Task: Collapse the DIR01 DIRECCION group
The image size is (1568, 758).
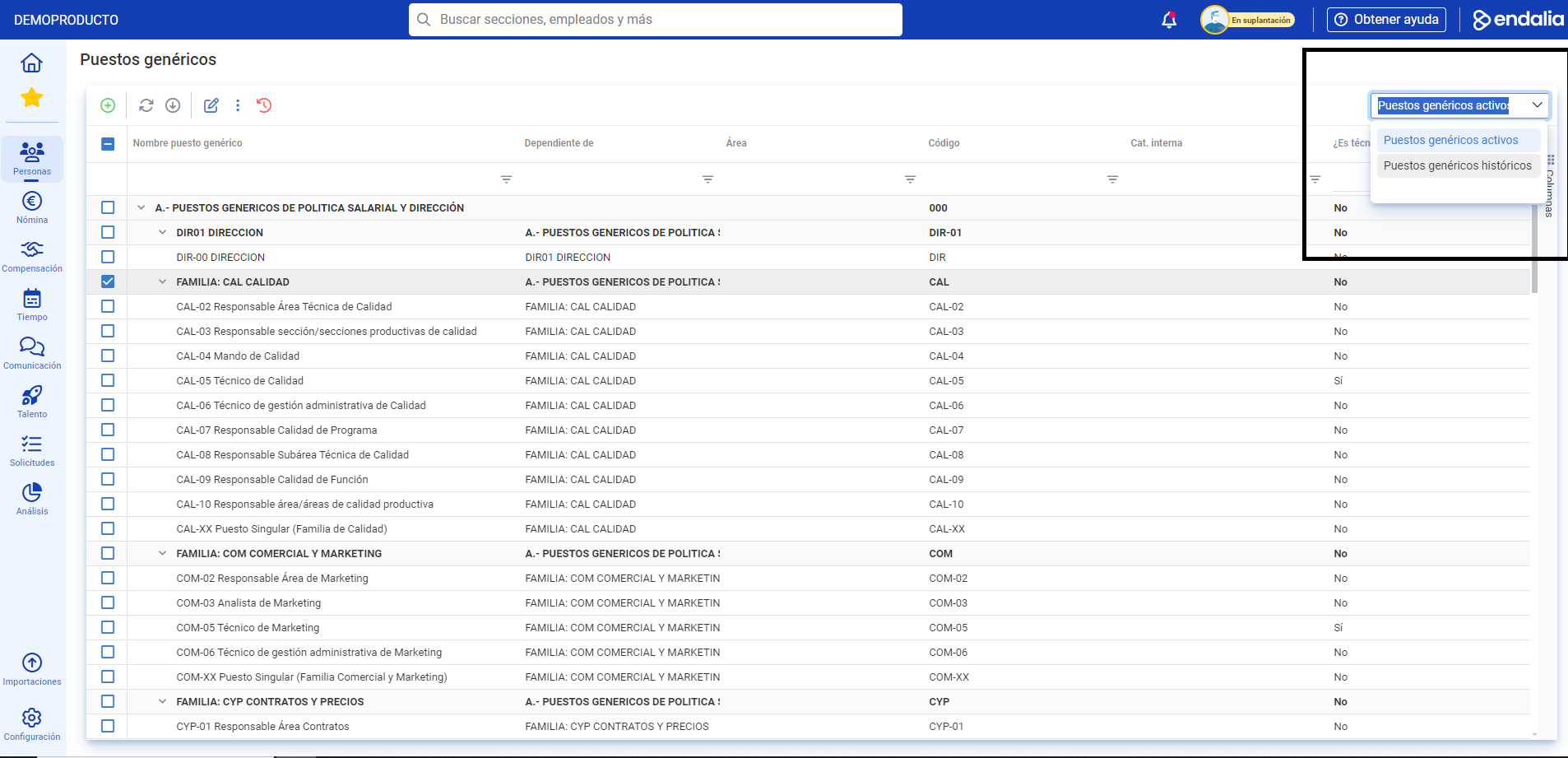Action: tap(162, 233)
